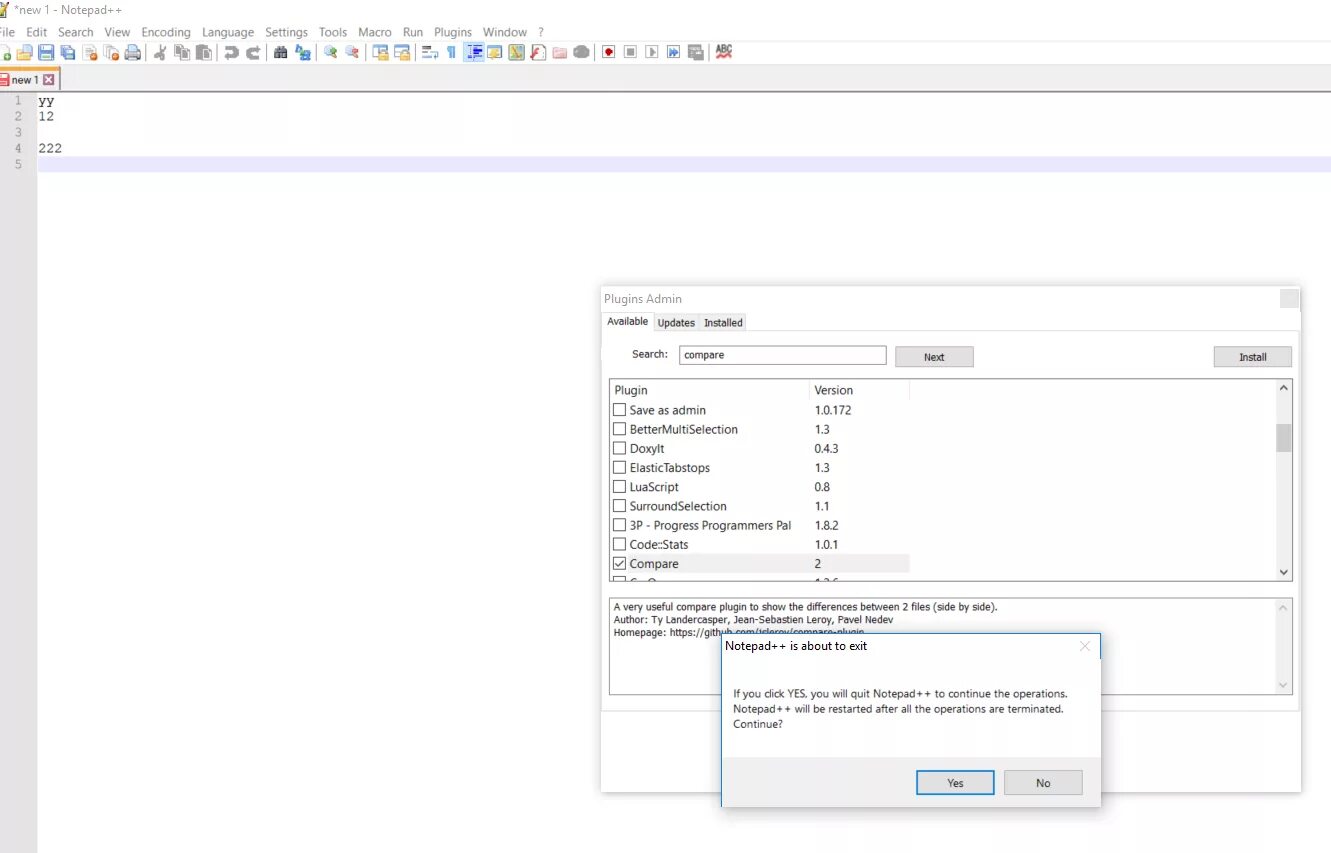Check the Save as admin plugin

click(x=619, y=410)
